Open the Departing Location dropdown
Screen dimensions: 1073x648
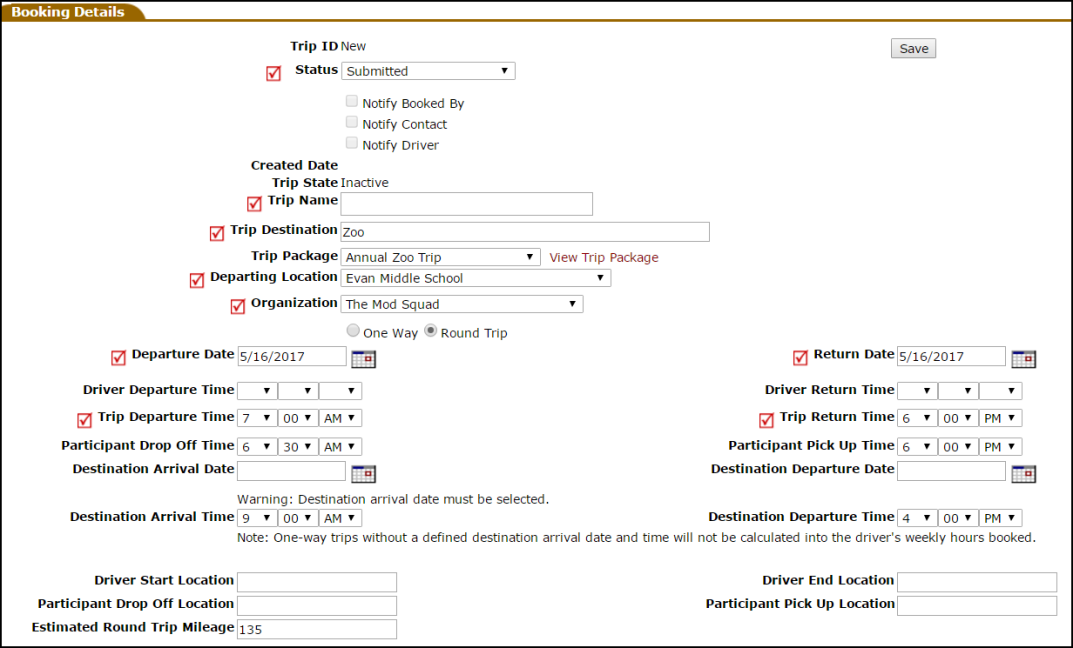click(x=476, y=278)
